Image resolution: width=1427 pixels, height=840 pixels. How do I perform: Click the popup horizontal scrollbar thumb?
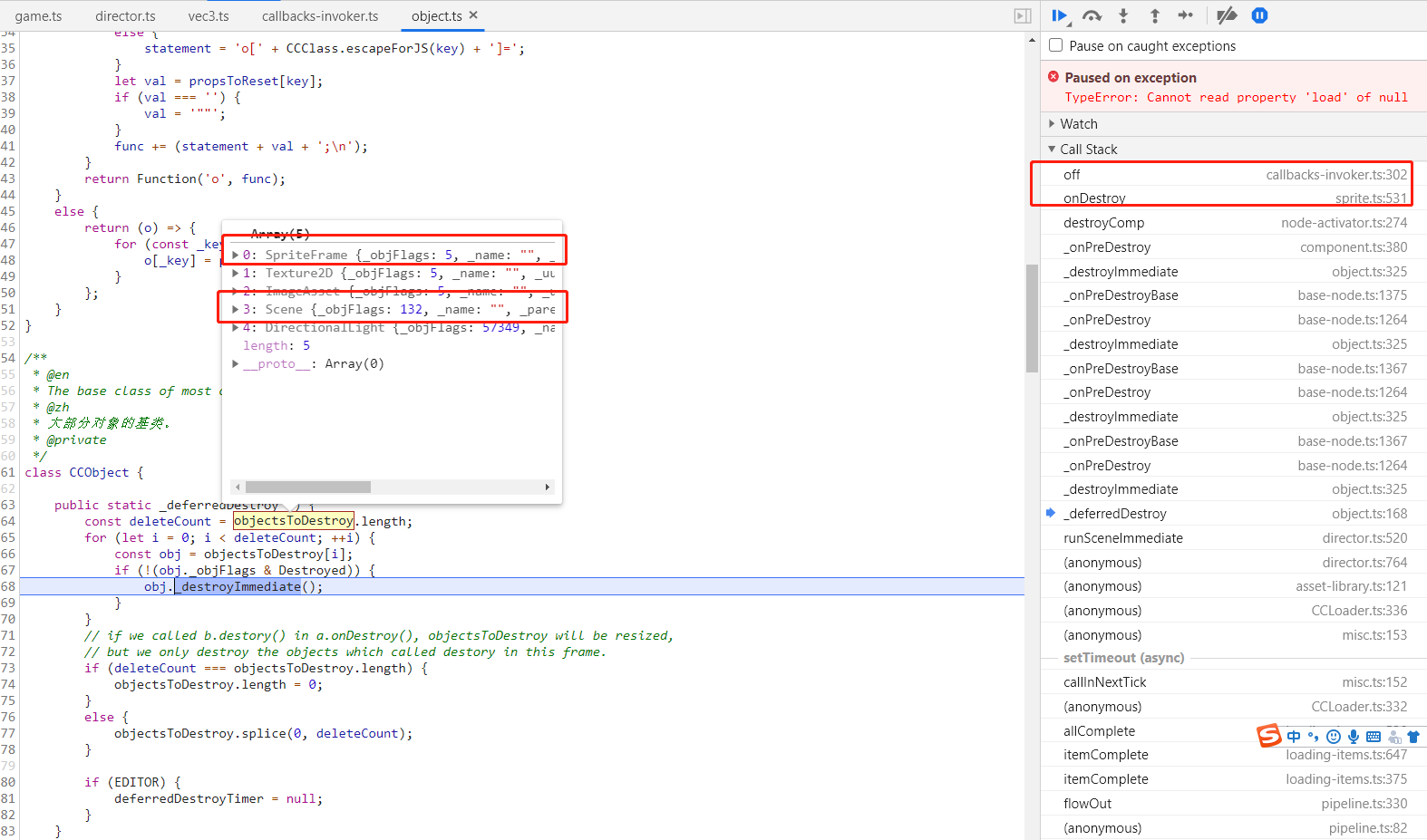[x=308, y=488]
